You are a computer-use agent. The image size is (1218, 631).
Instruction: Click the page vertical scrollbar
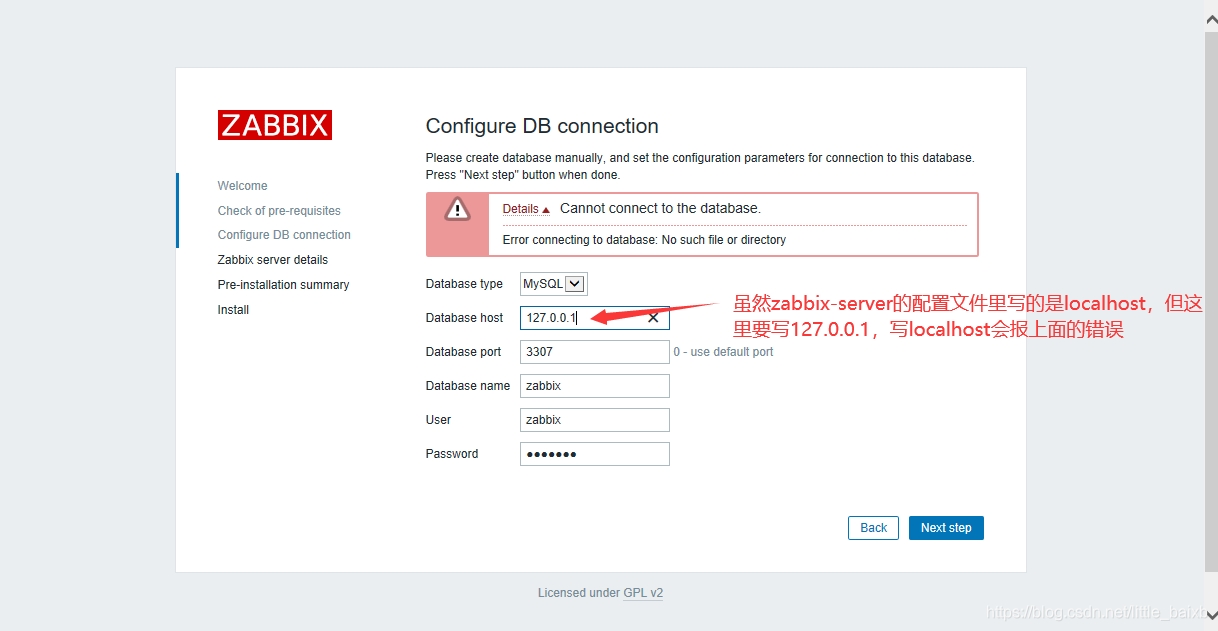tap(1211, 300)
